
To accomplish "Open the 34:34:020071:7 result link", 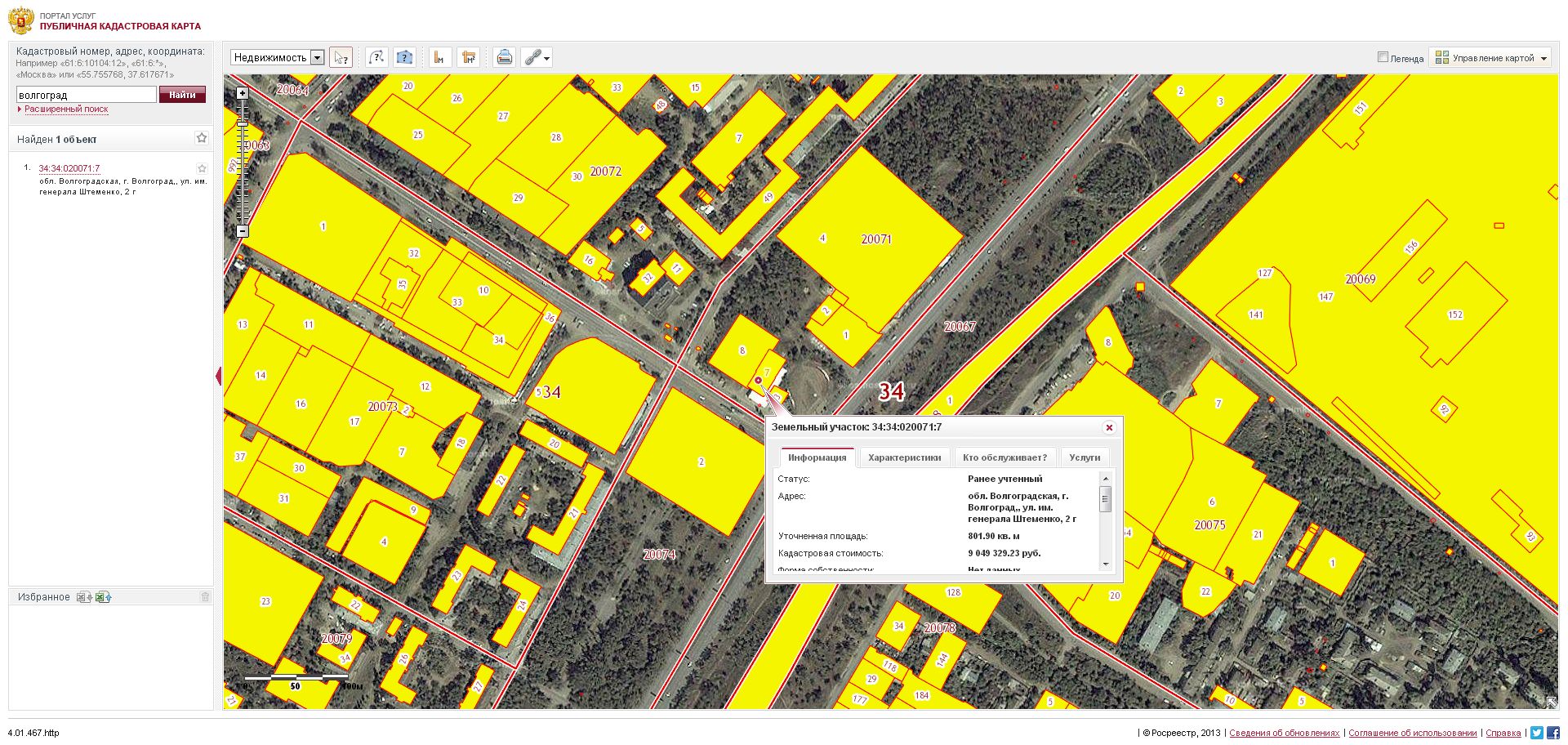I will point(69,168).
